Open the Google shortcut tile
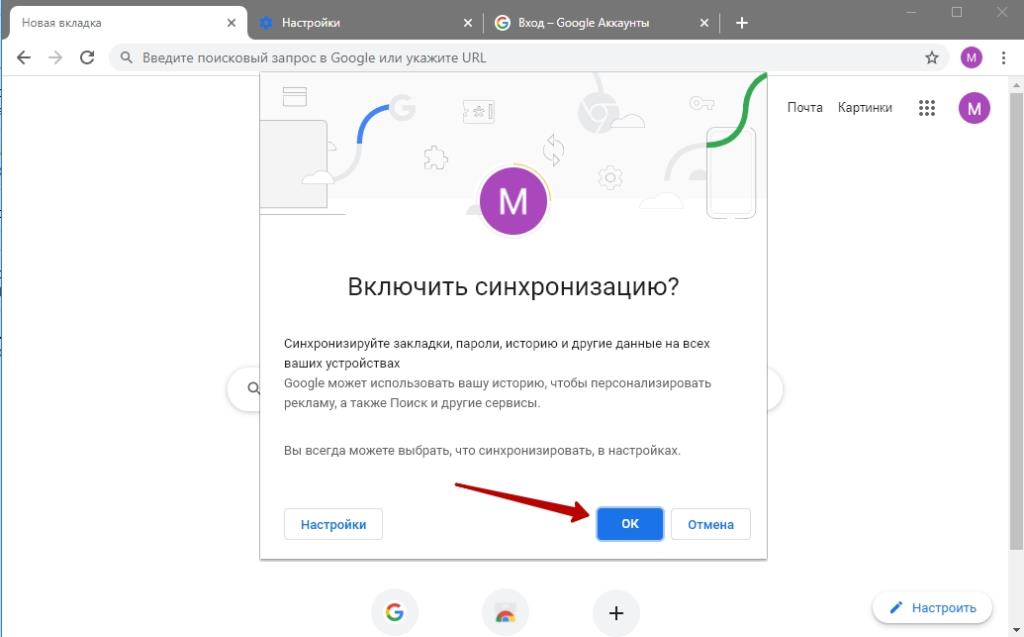This screenshot has width=1024, height=637. click(x=394, y=612)
